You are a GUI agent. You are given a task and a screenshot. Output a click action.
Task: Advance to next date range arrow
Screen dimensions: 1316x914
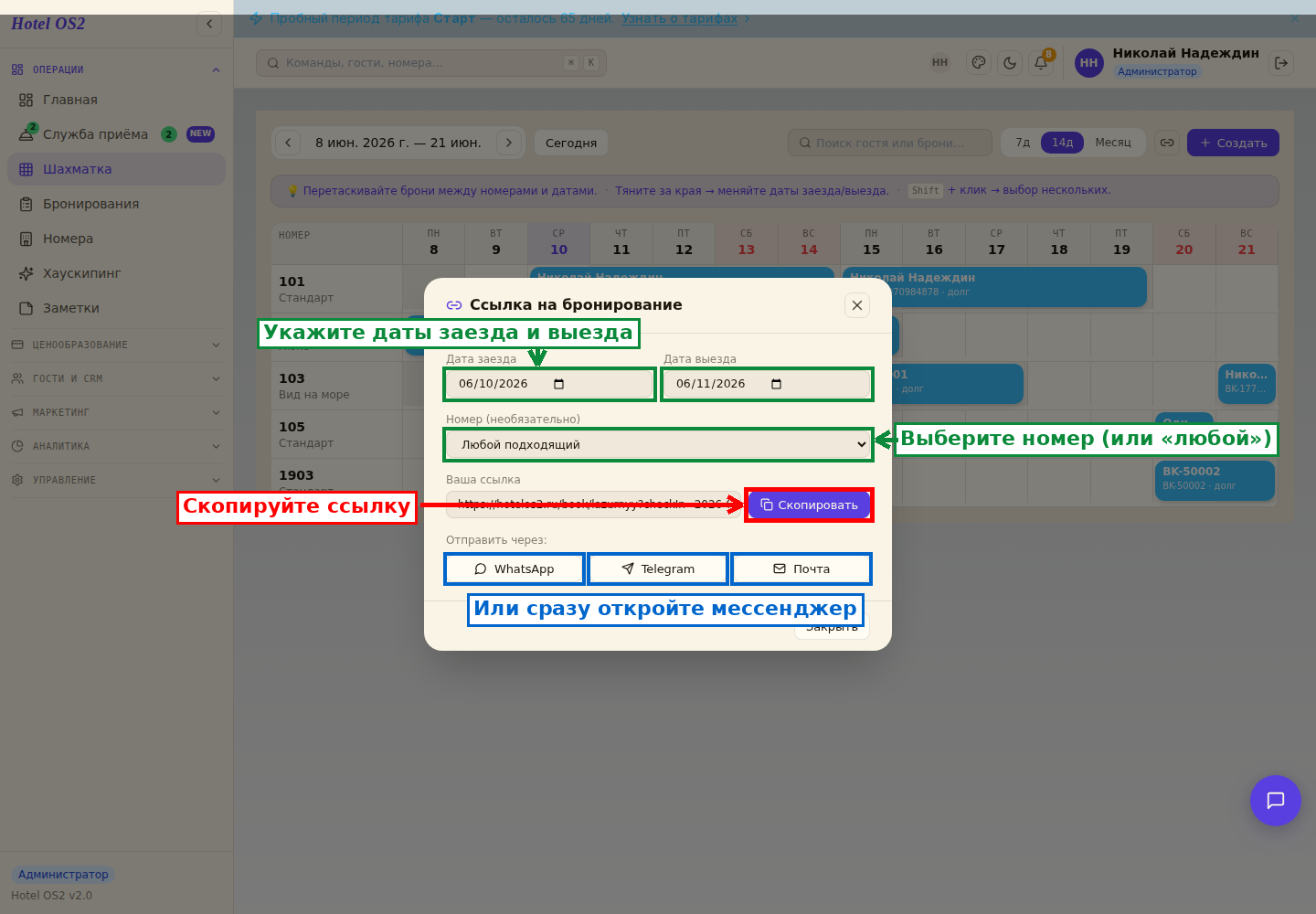pyautogui.click(x=509, y=143)
